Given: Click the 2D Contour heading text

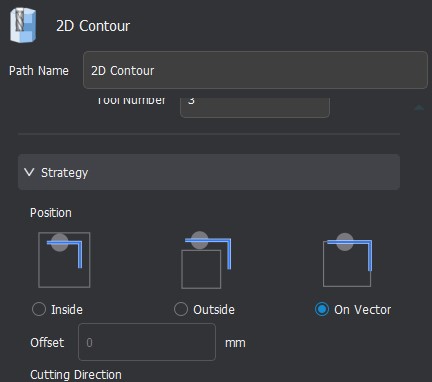Looking at the screenshot, I should coord(93,26).
